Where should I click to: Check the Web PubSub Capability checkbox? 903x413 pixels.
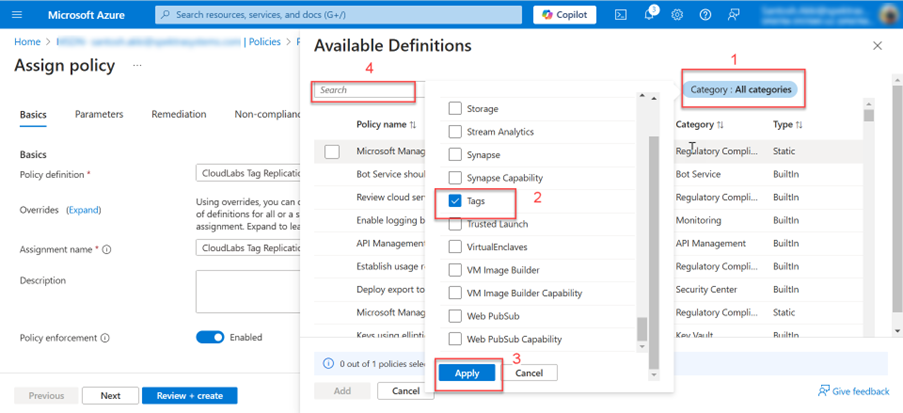(x=455, y=339)
